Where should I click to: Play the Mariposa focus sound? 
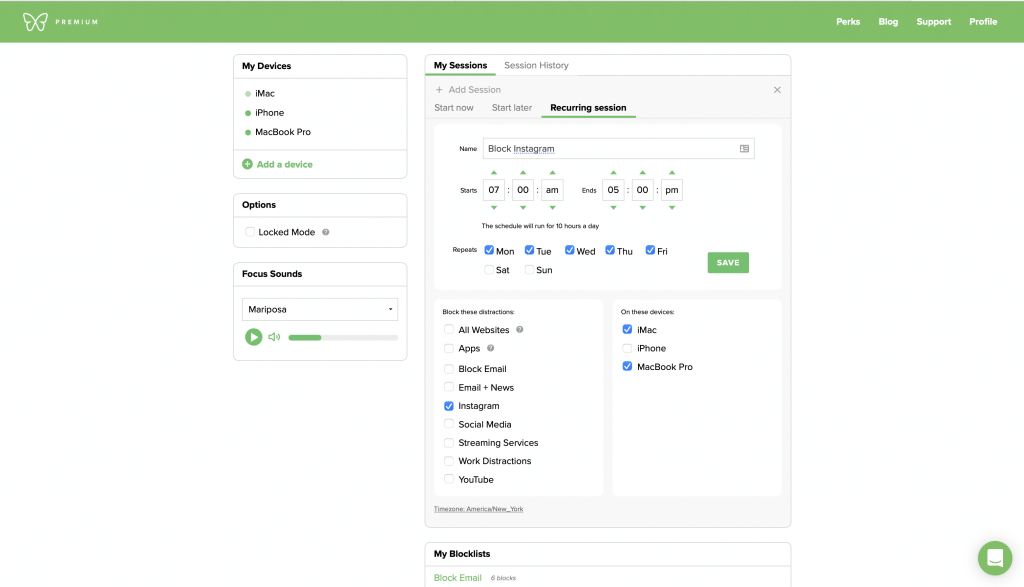pos(254,337)
